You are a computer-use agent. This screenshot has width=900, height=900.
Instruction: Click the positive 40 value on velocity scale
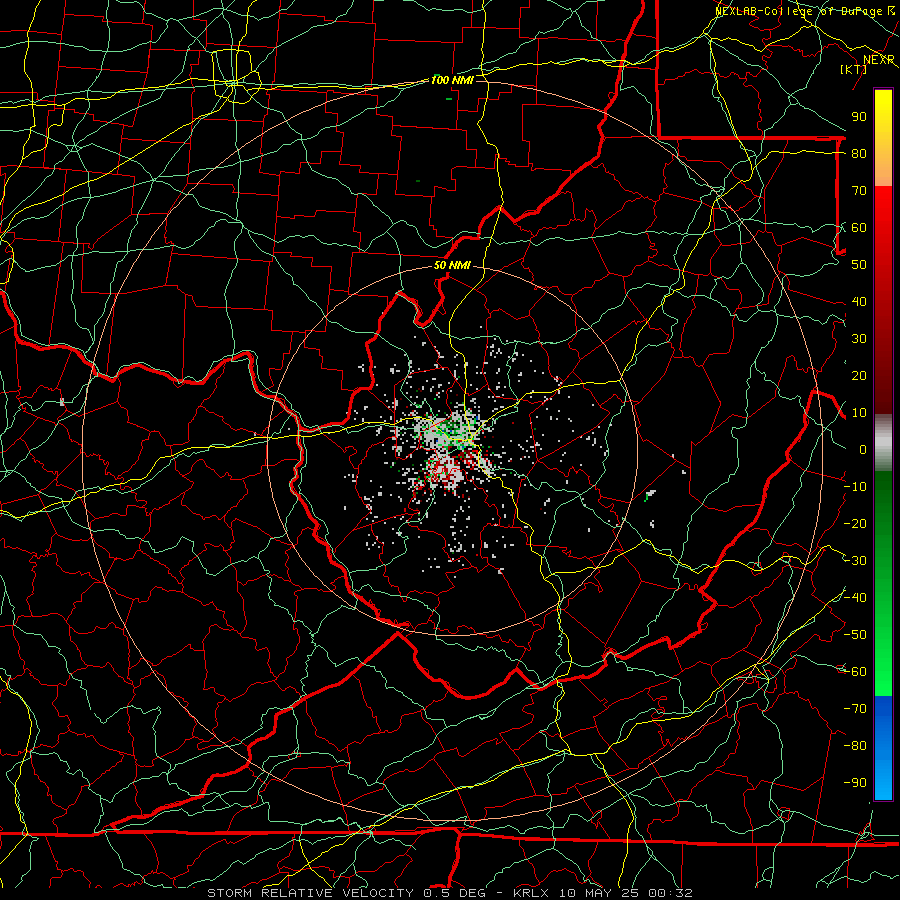(859, 301)
